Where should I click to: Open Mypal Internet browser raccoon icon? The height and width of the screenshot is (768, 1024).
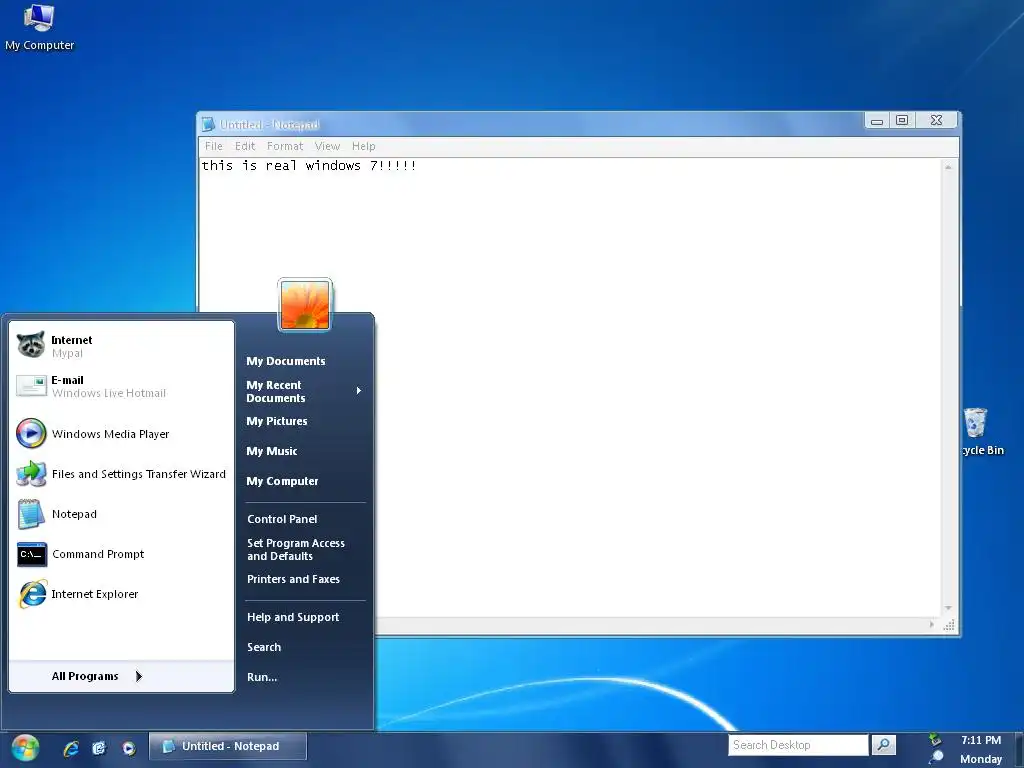pyautogui.click(x=31, y=345)
